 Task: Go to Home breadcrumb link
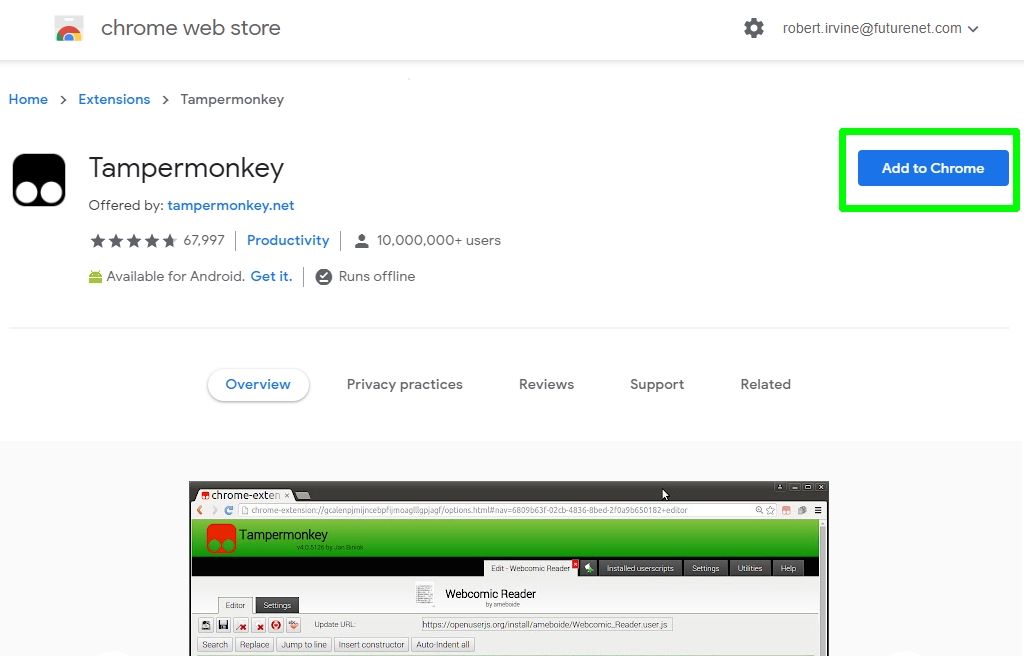click(28, 99)
